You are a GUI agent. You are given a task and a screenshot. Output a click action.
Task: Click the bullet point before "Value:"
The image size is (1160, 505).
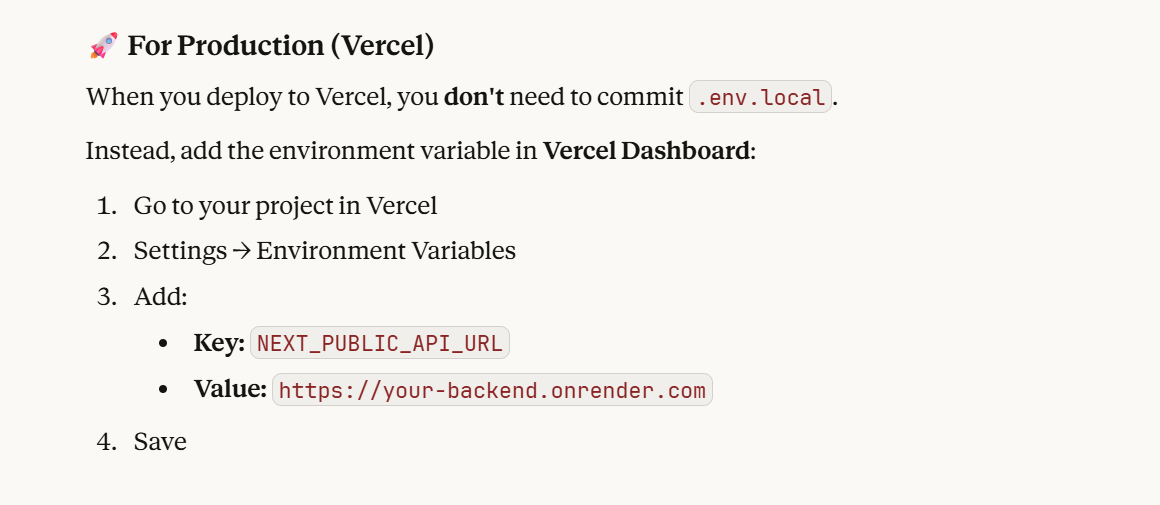pos(163,390)
